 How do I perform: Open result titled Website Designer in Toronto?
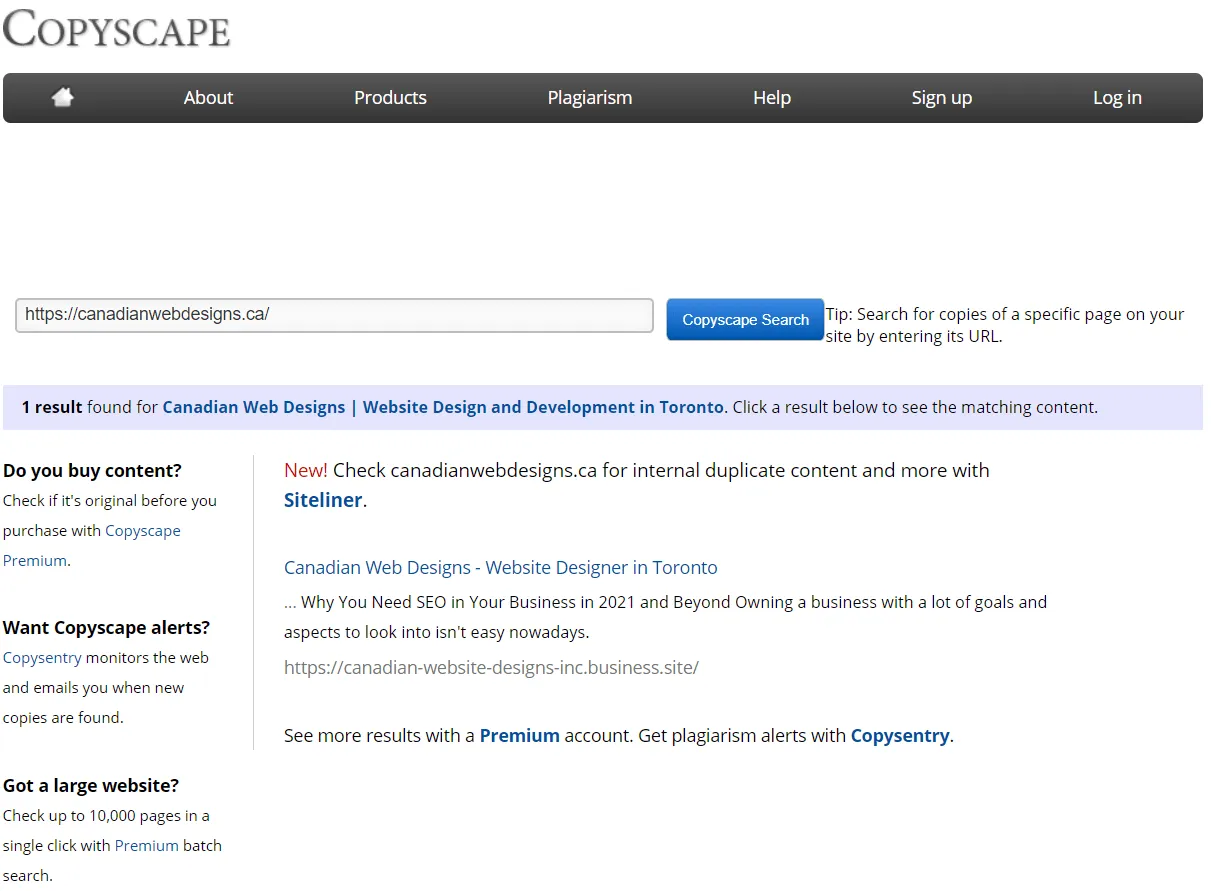500,567
